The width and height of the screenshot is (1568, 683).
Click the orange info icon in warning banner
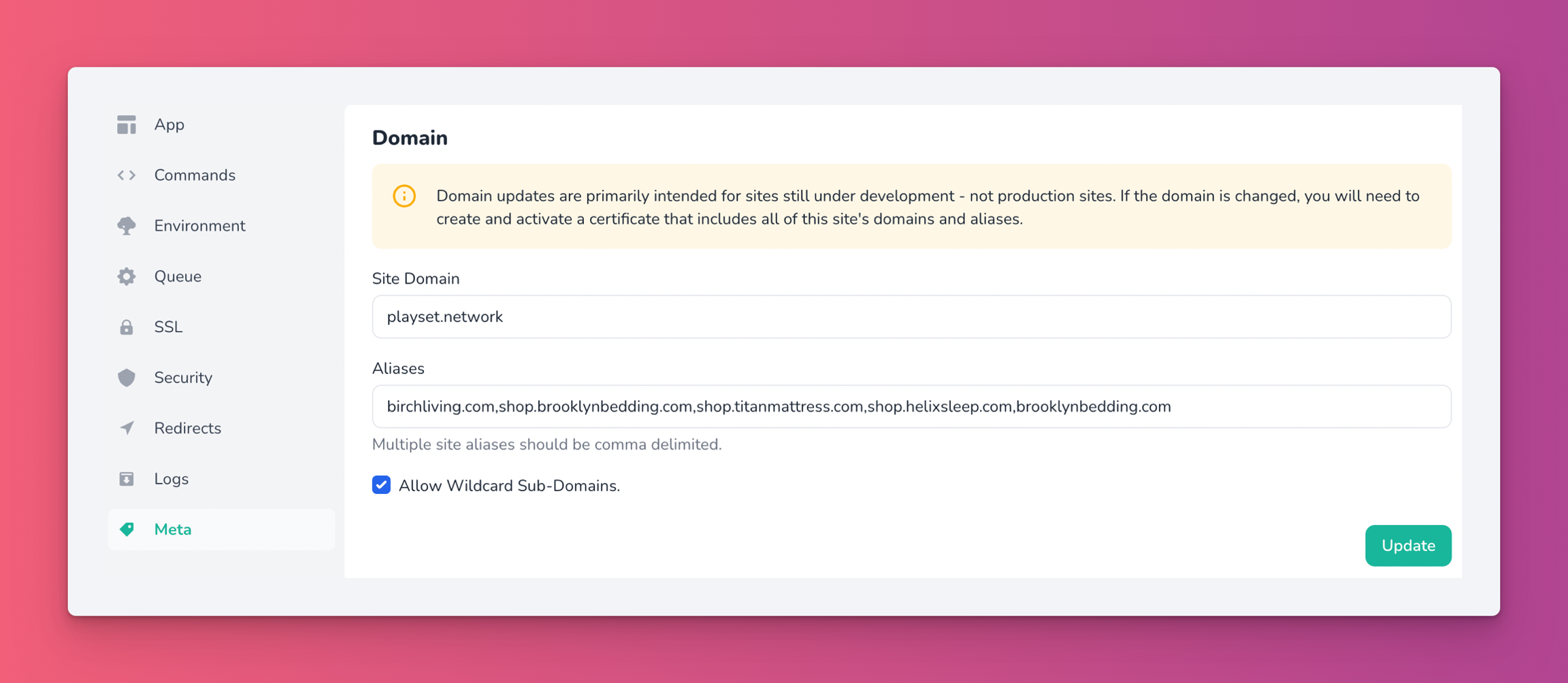(x=404, y=196)
